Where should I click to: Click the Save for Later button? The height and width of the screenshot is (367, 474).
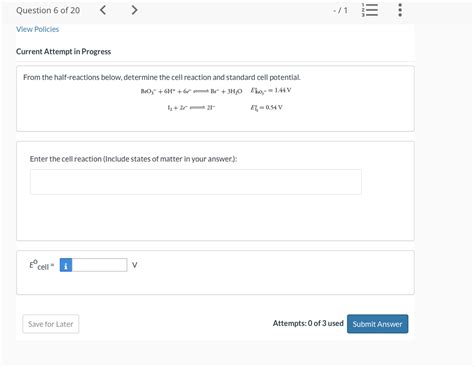pos(51,324)
